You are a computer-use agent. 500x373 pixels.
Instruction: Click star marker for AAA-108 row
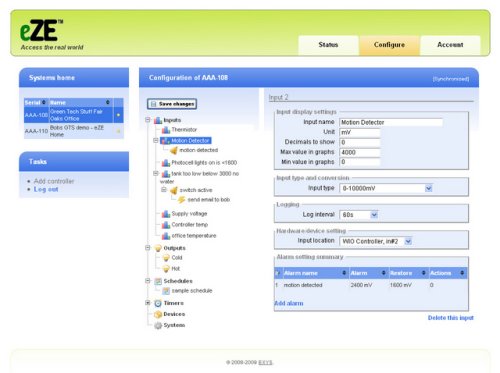pyautogui.click(x=118, y=115)
